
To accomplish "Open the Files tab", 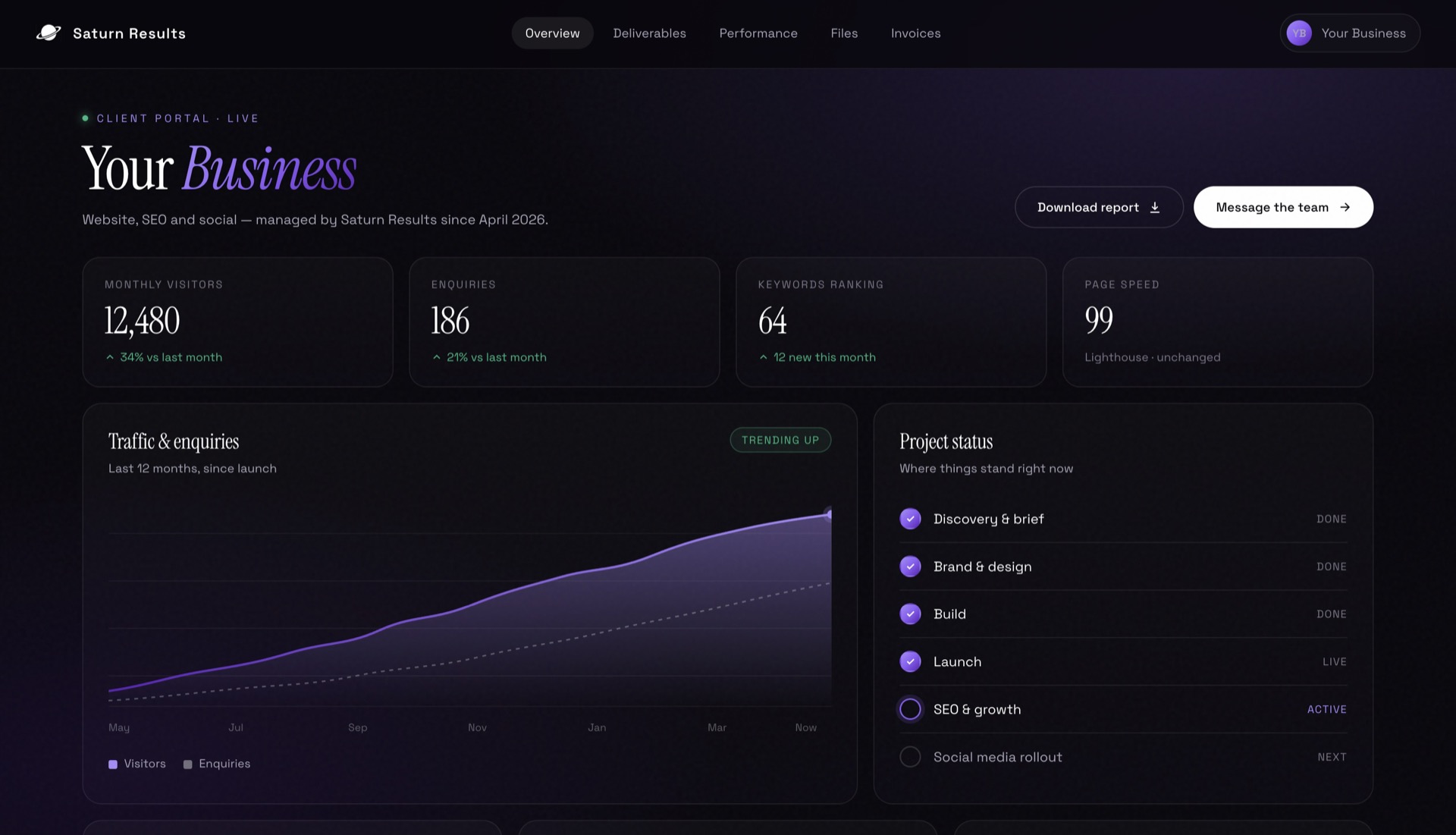I will pos(844,33).
